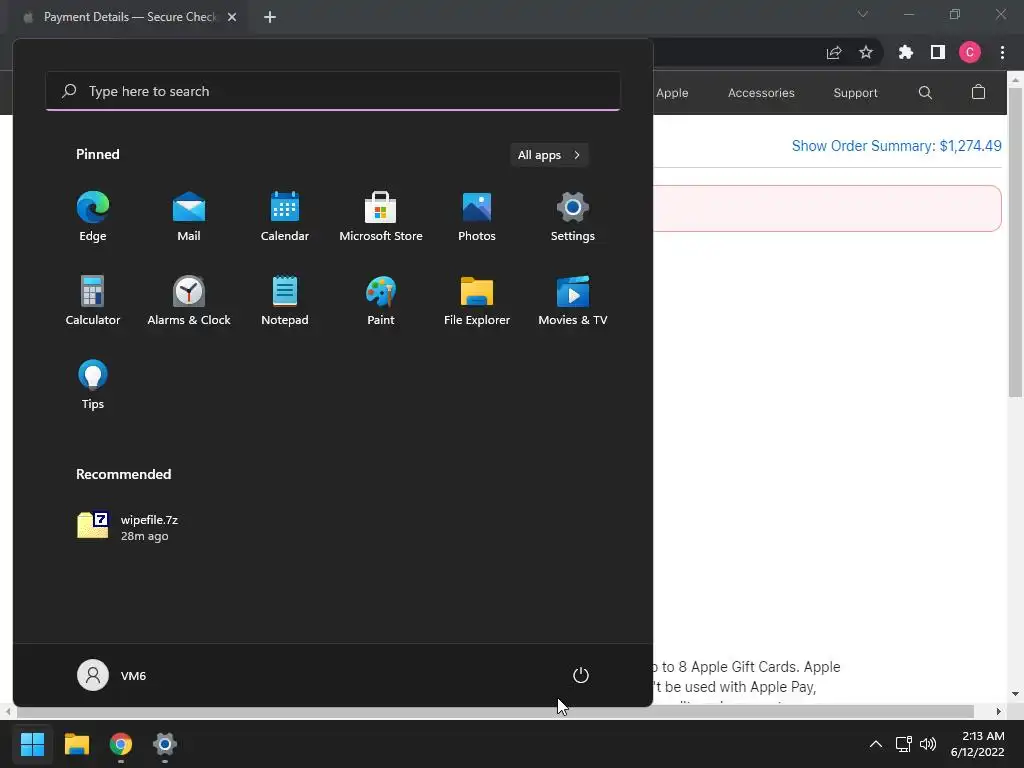The height and width of the screenshot is (768, 1024).
Task: Open Support in Apple site nav
Action: coord(856,93)
